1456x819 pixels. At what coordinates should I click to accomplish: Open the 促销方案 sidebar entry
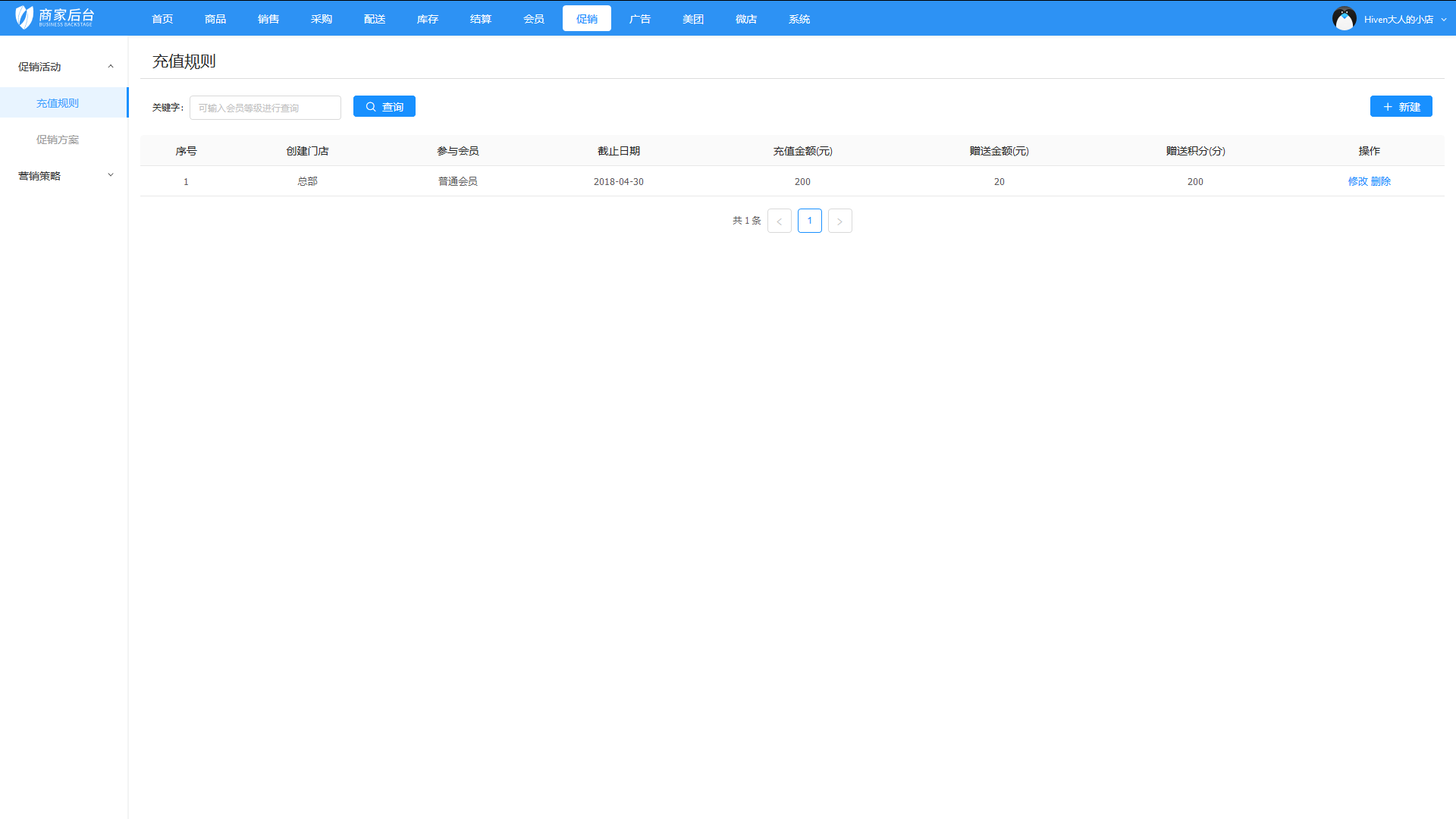tap(57, 140)
